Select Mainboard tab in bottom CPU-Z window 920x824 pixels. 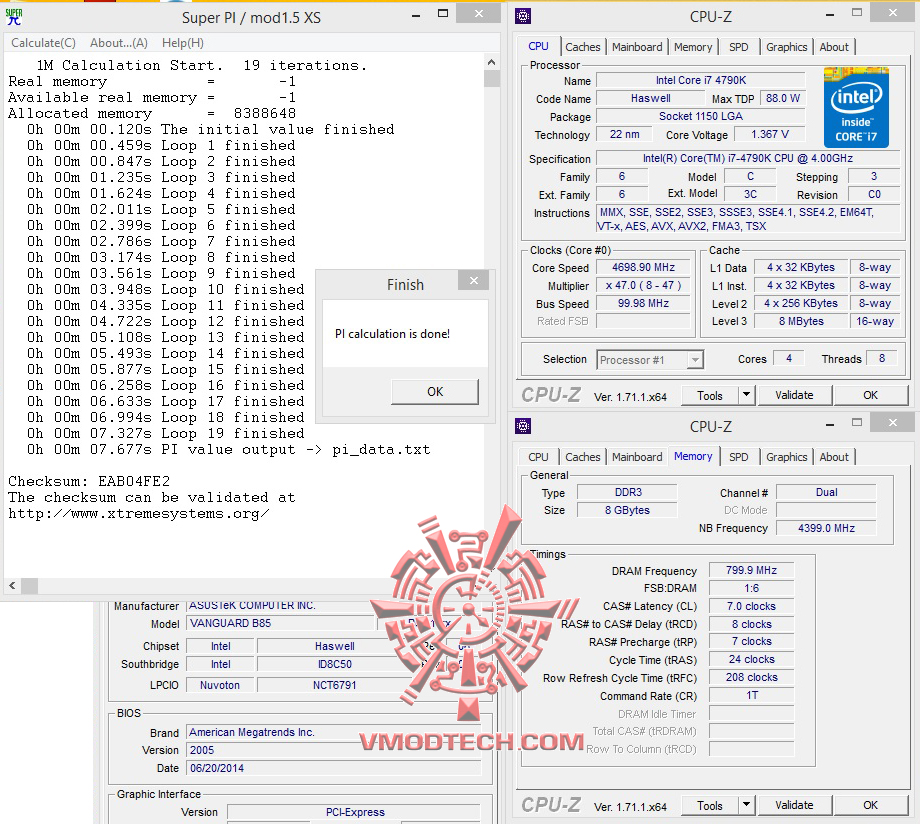tap(637, 457)
